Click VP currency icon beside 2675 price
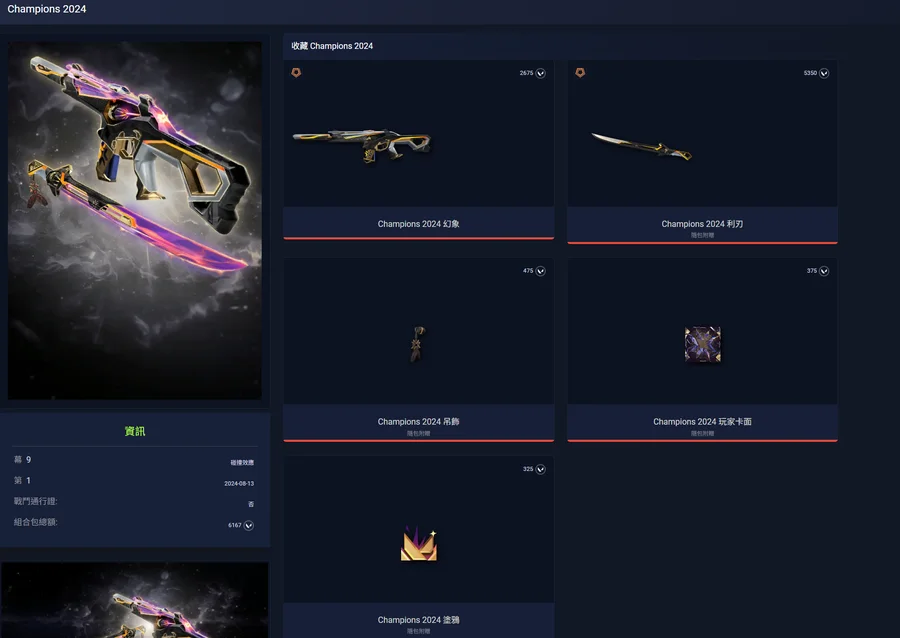The height and width of the screenshot is (638, 900). click(x=540, y=73)
